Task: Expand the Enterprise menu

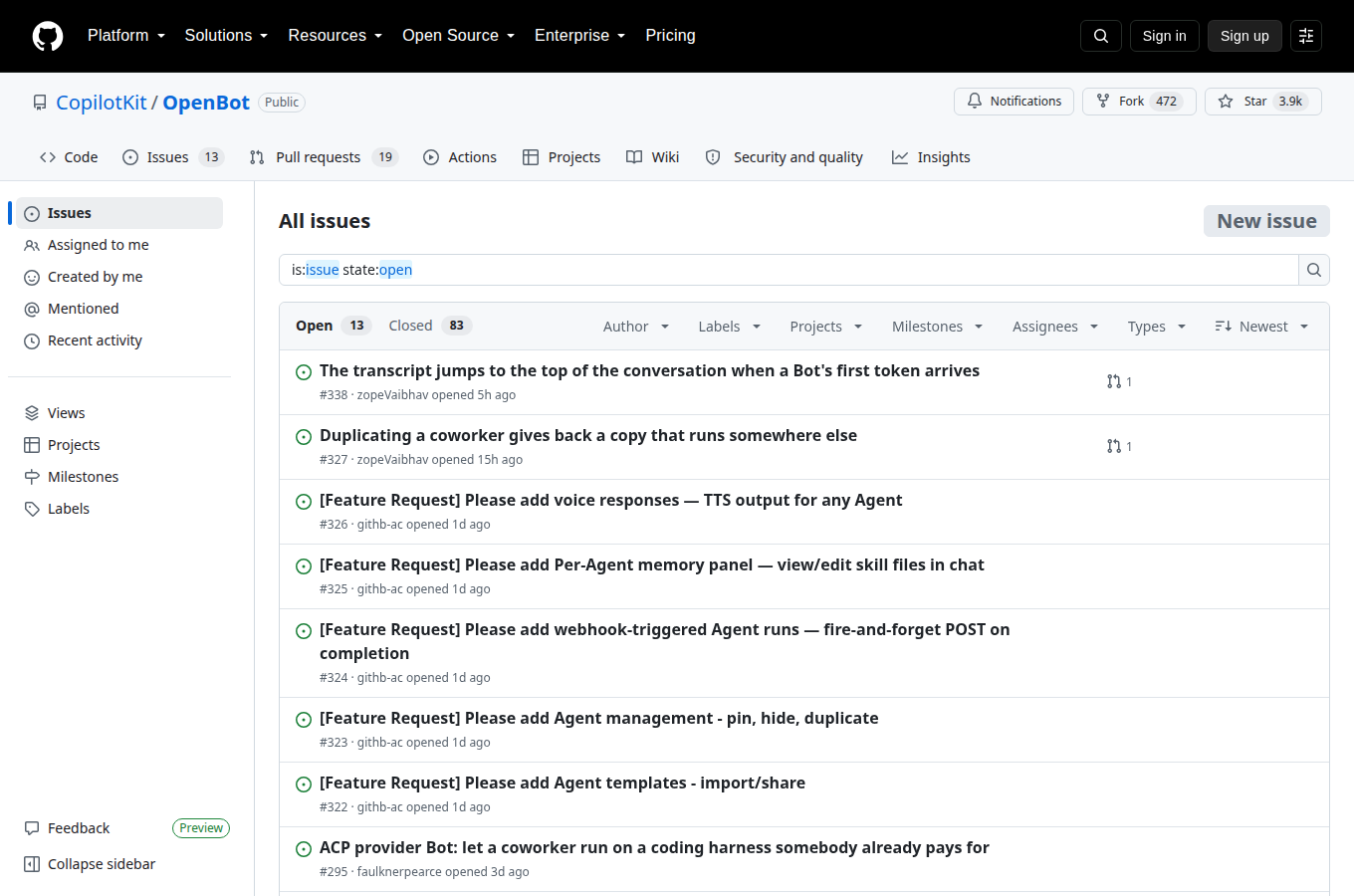Action: 580,36
